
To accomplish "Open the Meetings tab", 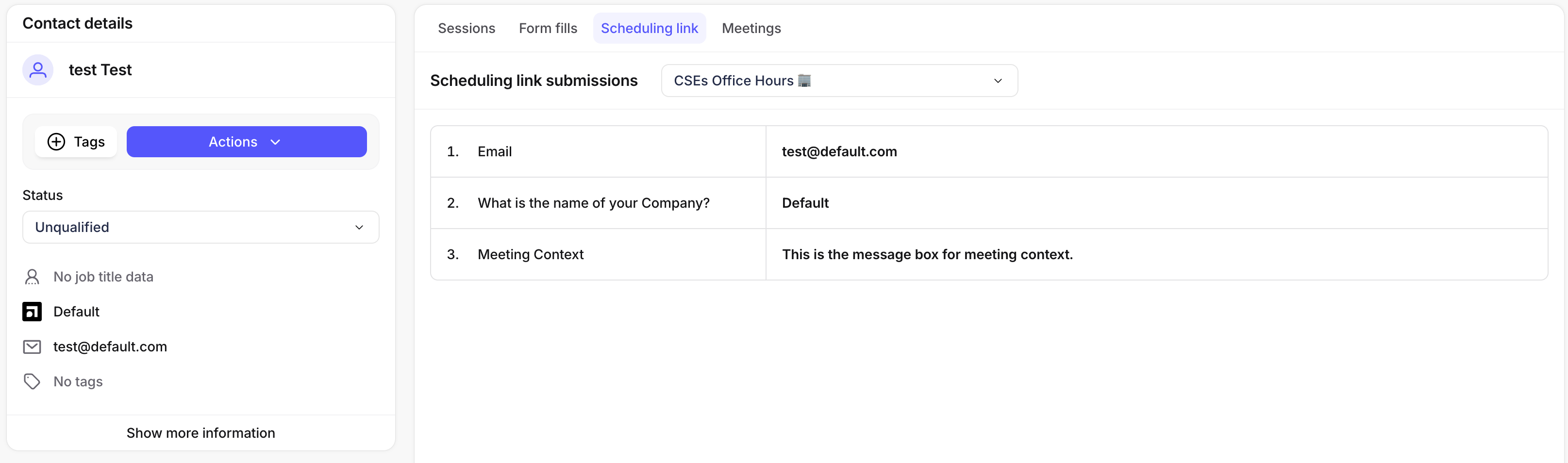I will [x=751, y=28].
